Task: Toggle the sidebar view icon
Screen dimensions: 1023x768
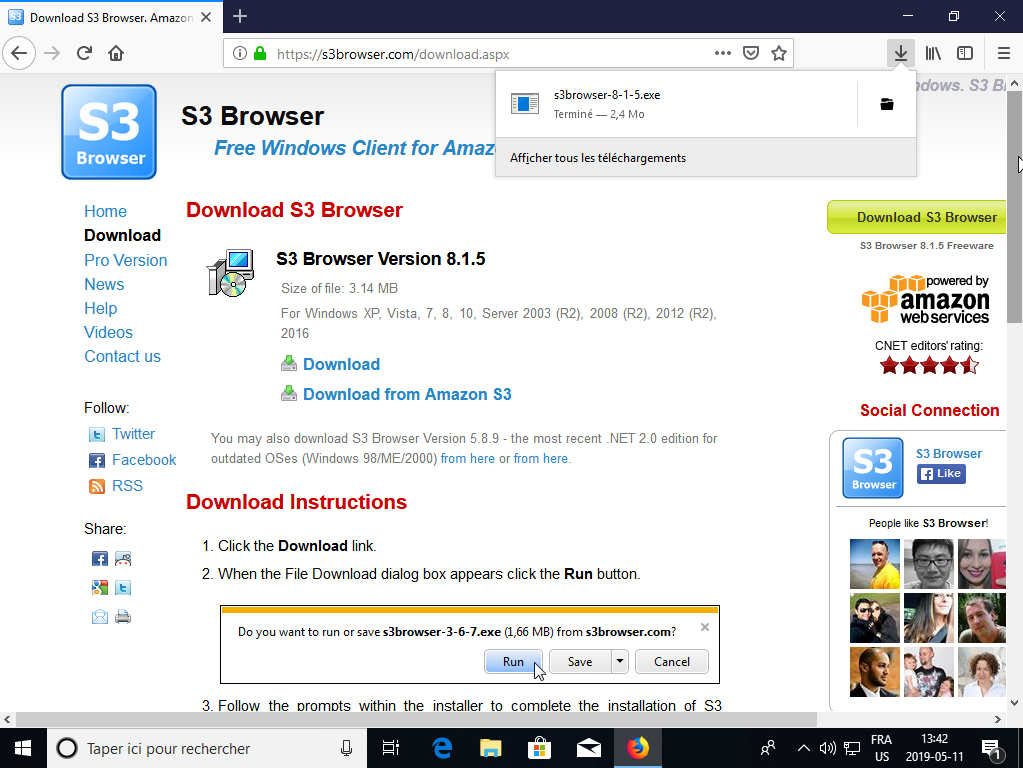Action: (x=965, y=54)
